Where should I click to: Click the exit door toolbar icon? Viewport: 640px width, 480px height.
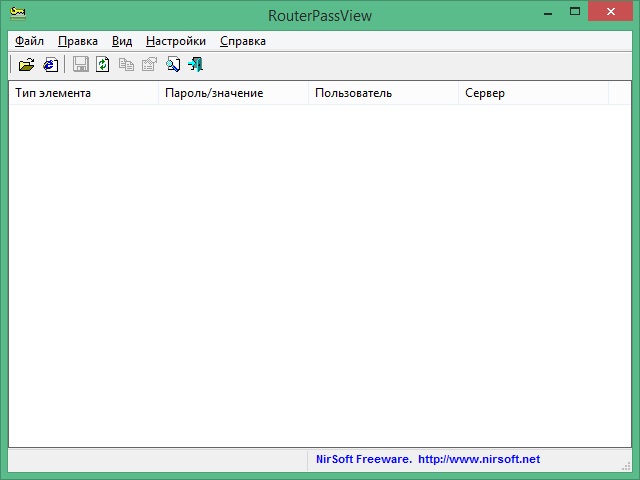coord(196,64)
